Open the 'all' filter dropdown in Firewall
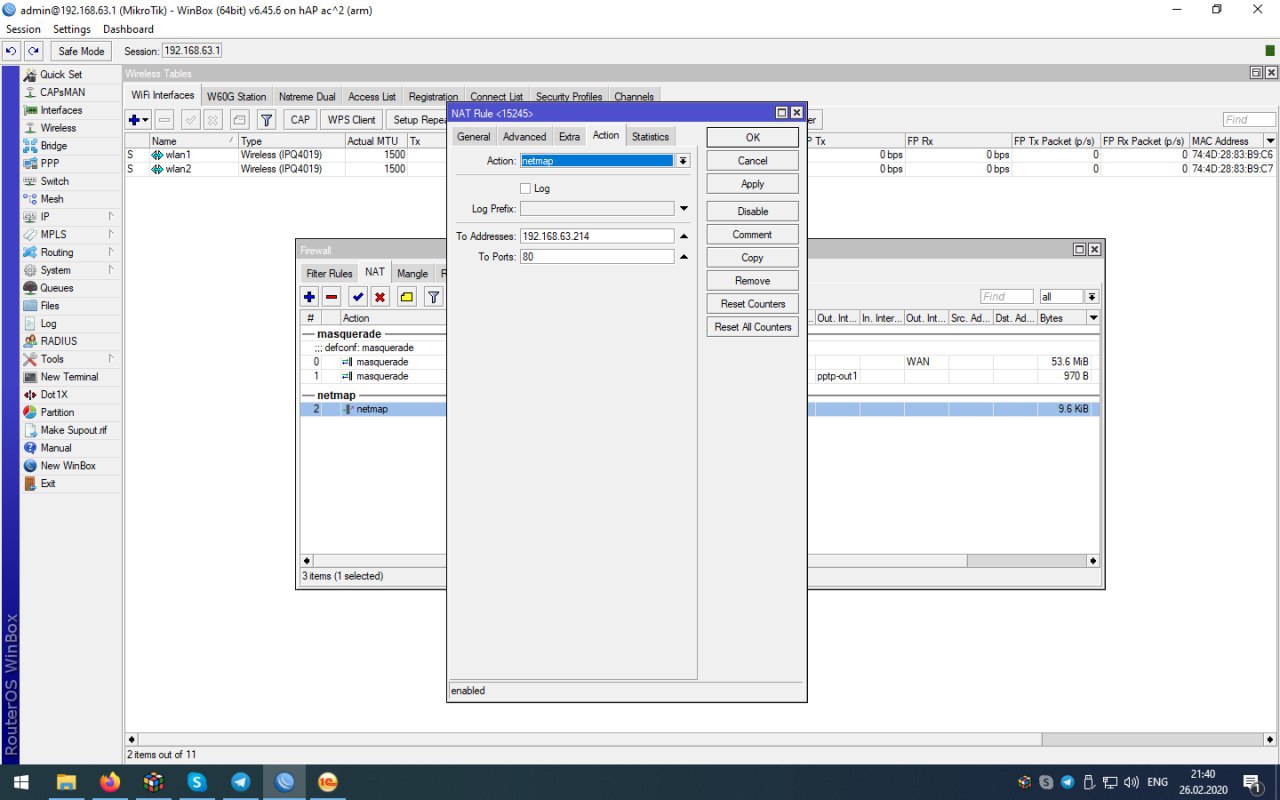This screenshot has height=800, width=1280. pyautogui.click(x=1092, y=297)
